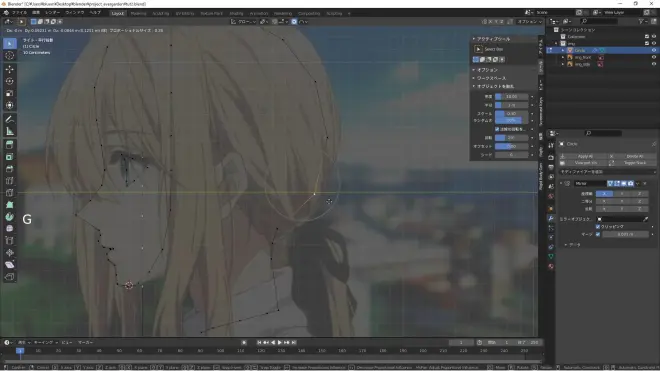Viewport: 660px width, 371px height.
Task: Select the Inset Faces tool
Action: coord(10,157)
